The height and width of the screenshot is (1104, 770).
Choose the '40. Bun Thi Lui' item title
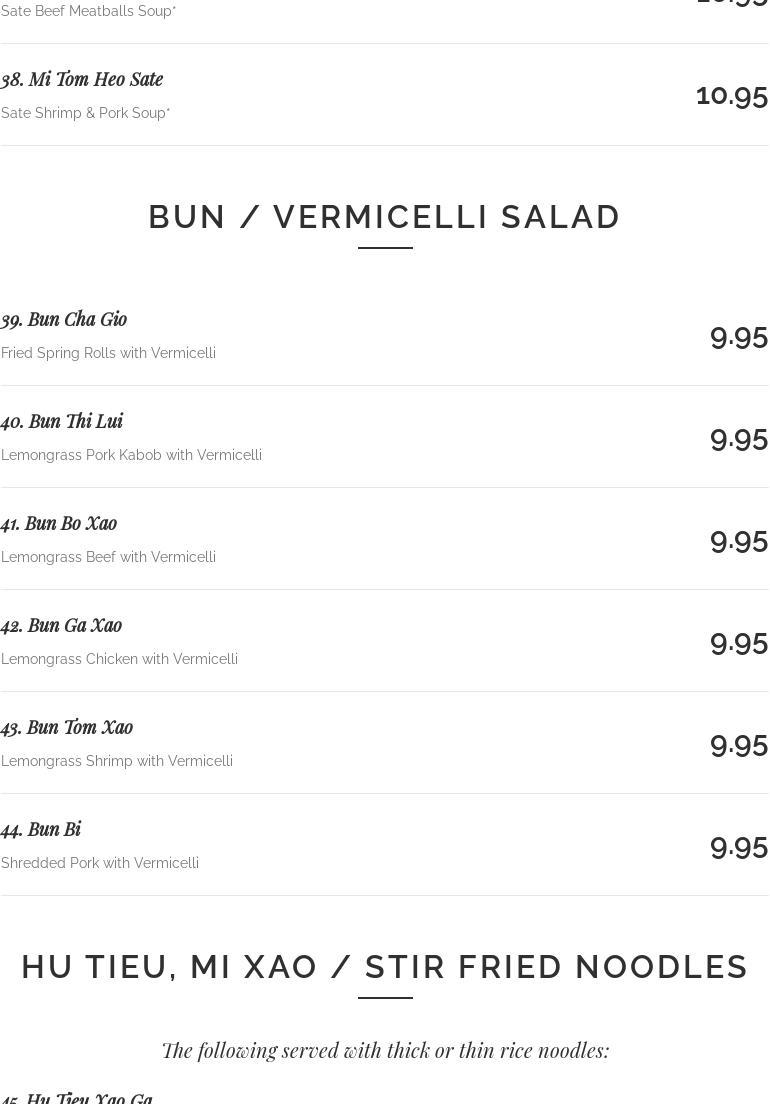[x=62, y=421]
